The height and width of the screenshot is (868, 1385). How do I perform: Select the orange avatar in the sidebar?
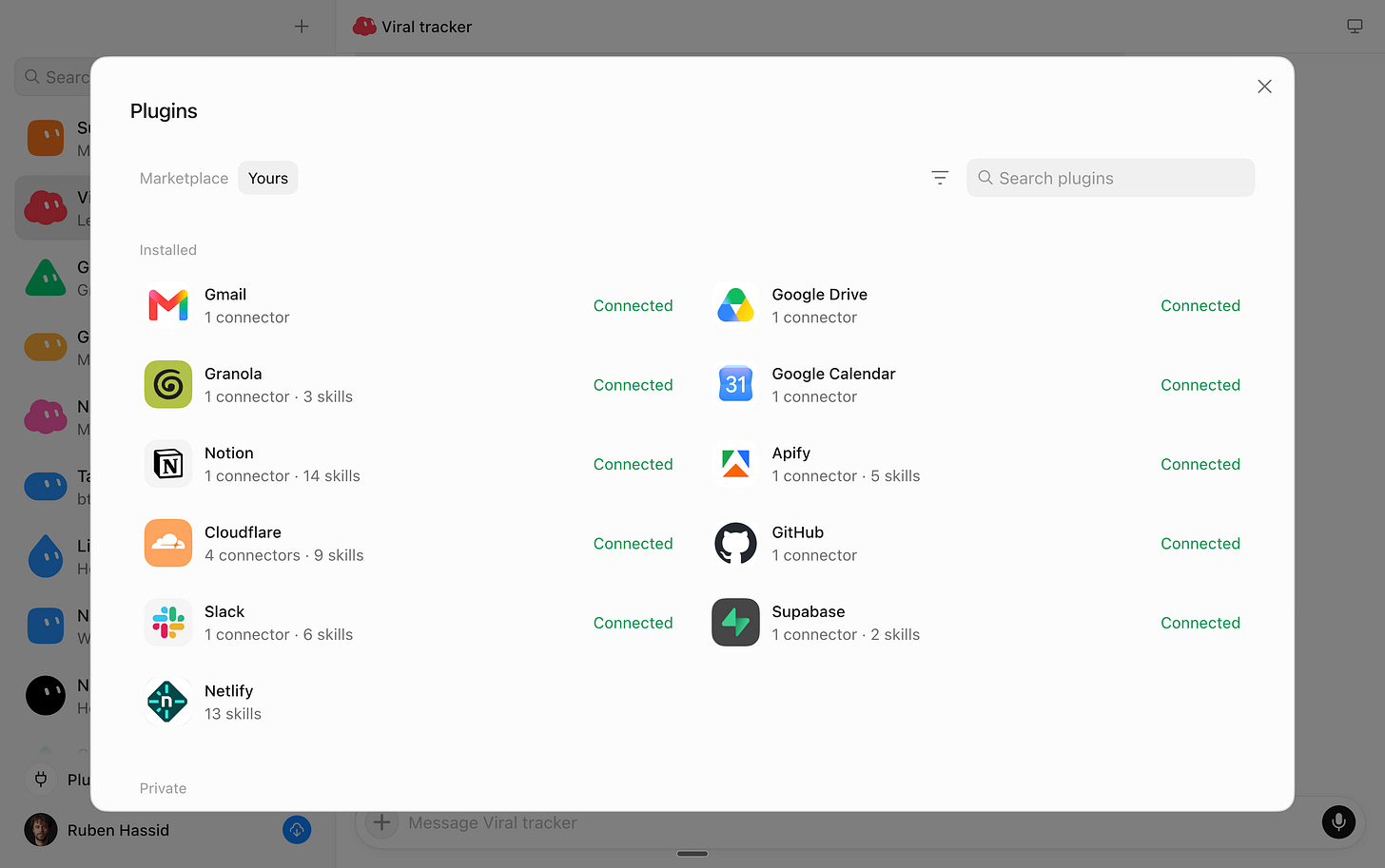tap(46, 138)
